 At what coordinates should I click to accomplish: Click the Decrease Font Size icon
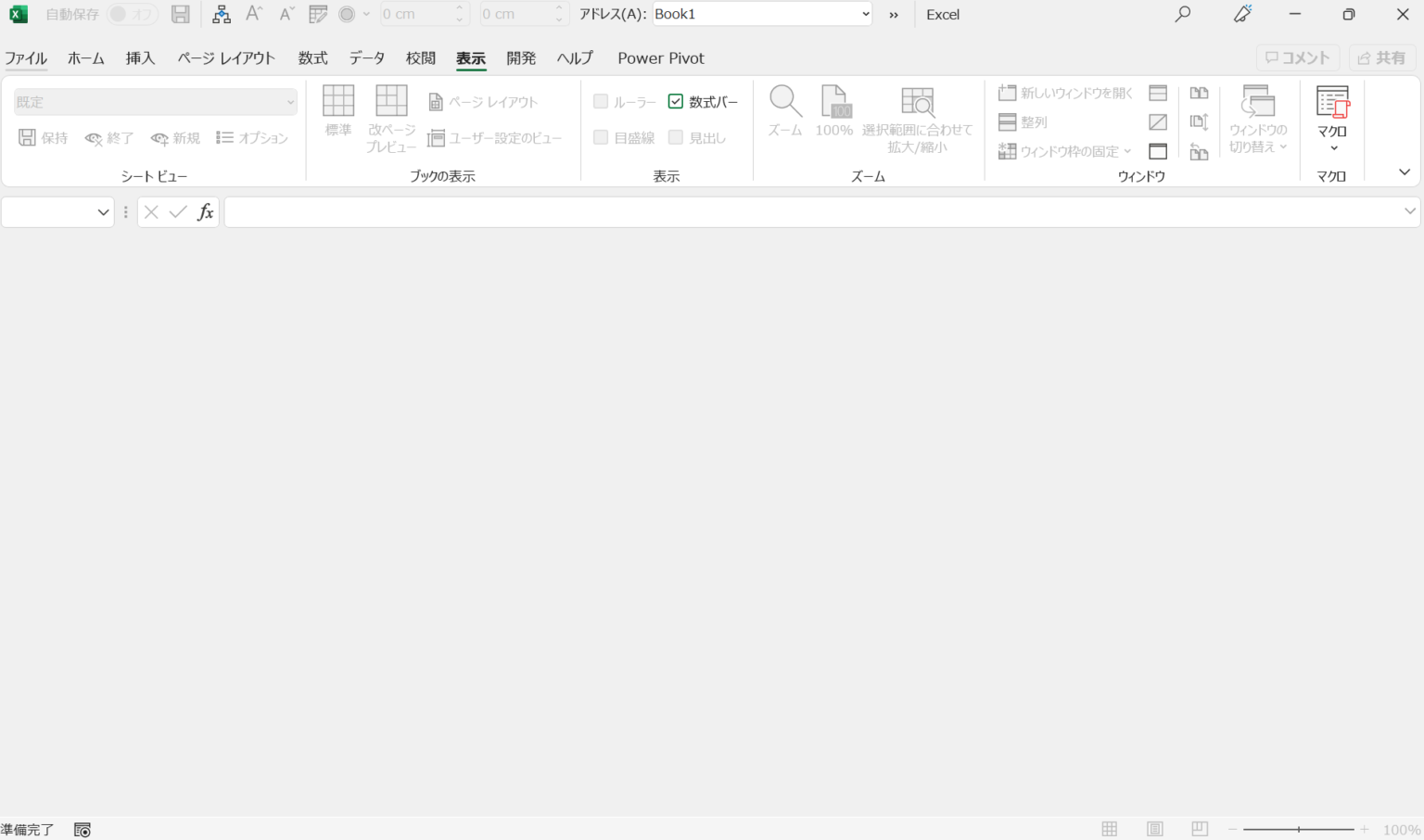pyautogui.click(x=286, y=14)
